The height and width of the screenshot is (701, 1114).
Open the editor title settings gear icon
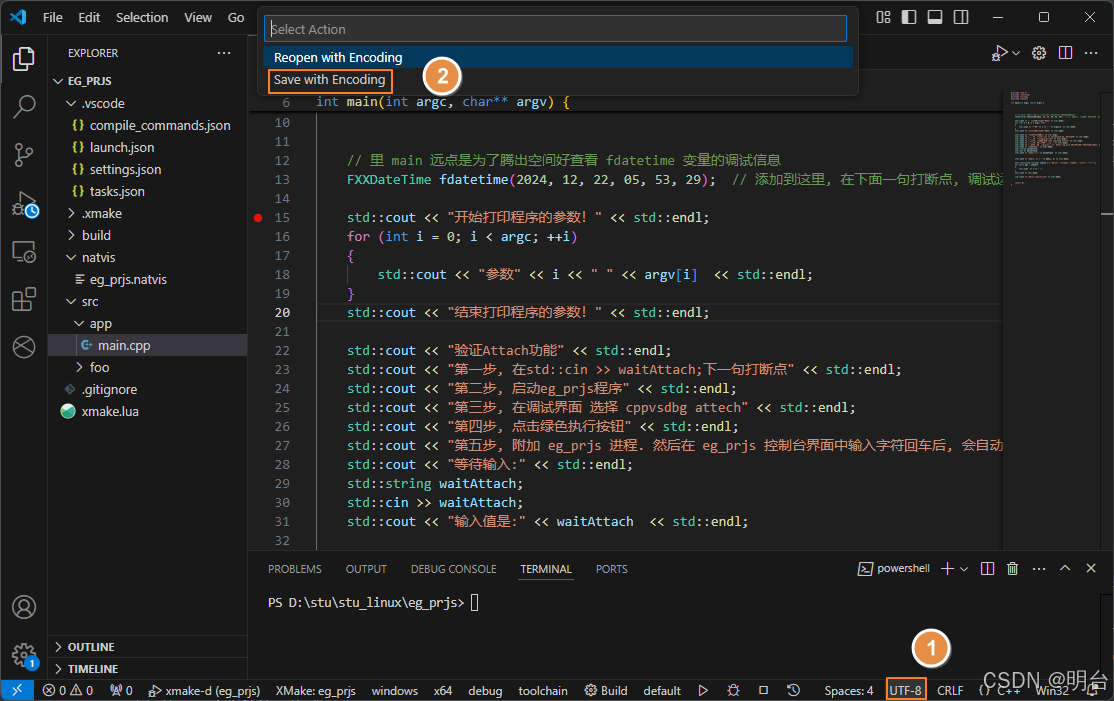pos(1039,53)
